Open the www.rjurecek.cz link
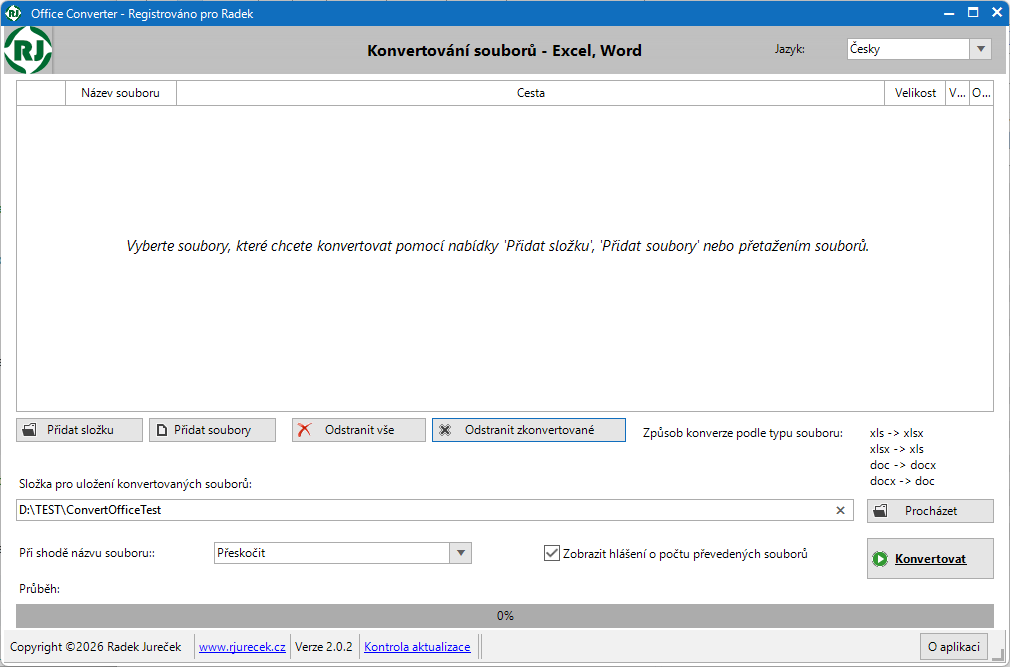 click(242, 647)
